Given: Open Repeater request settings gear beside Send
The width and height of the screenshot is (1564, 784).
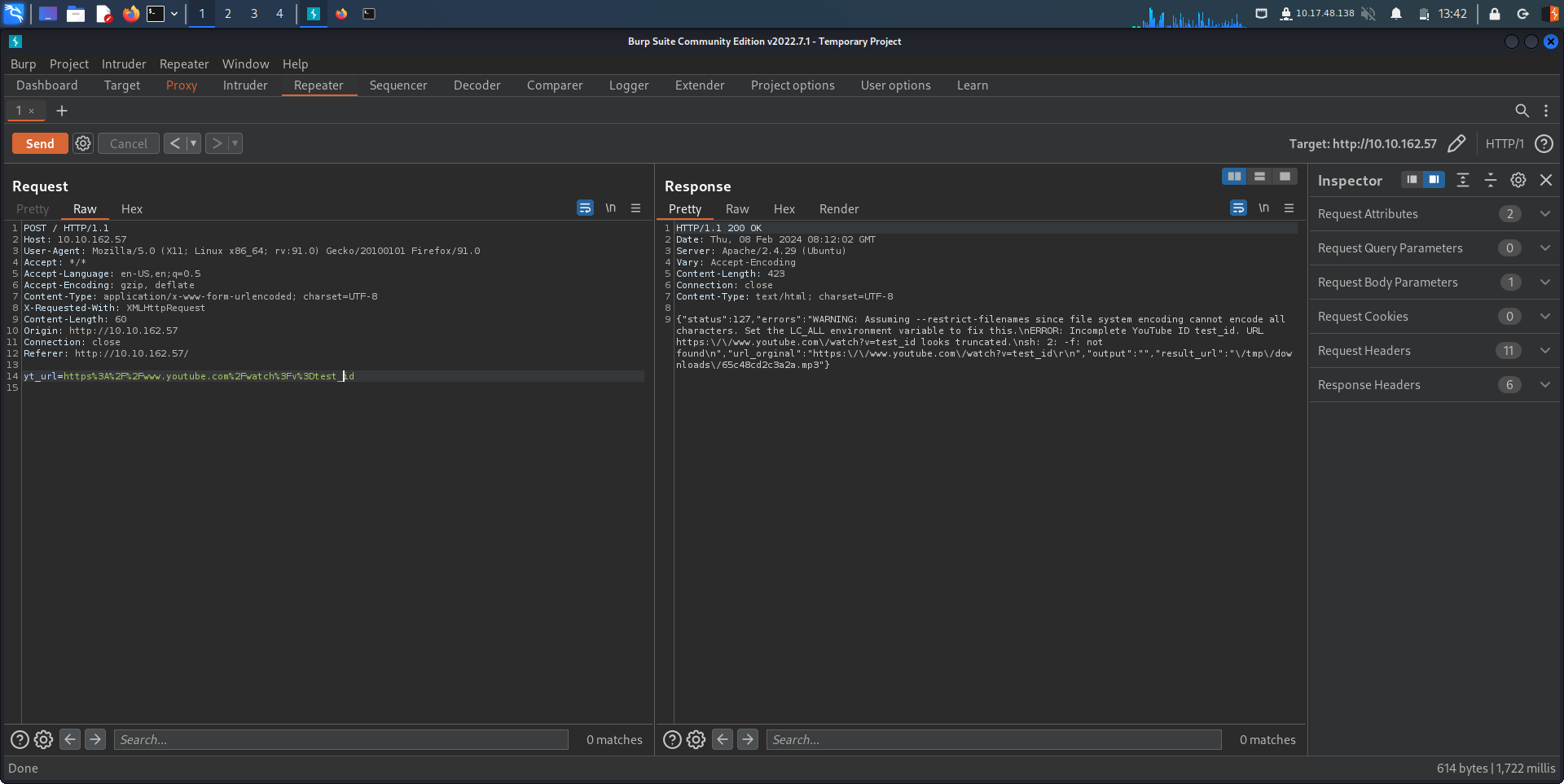Looking at the screenshot, I should click(83, 143).
